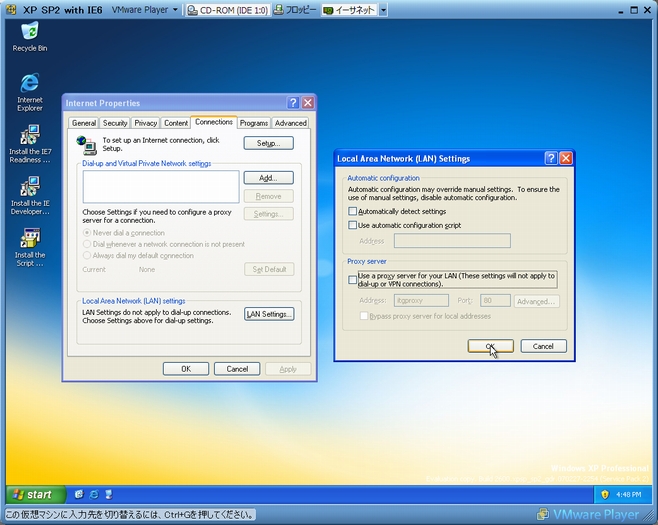This screenshot has height=525, width=658.
Task: Enable Use automatic configuration script checkbox
Action: tap(352, 225)
